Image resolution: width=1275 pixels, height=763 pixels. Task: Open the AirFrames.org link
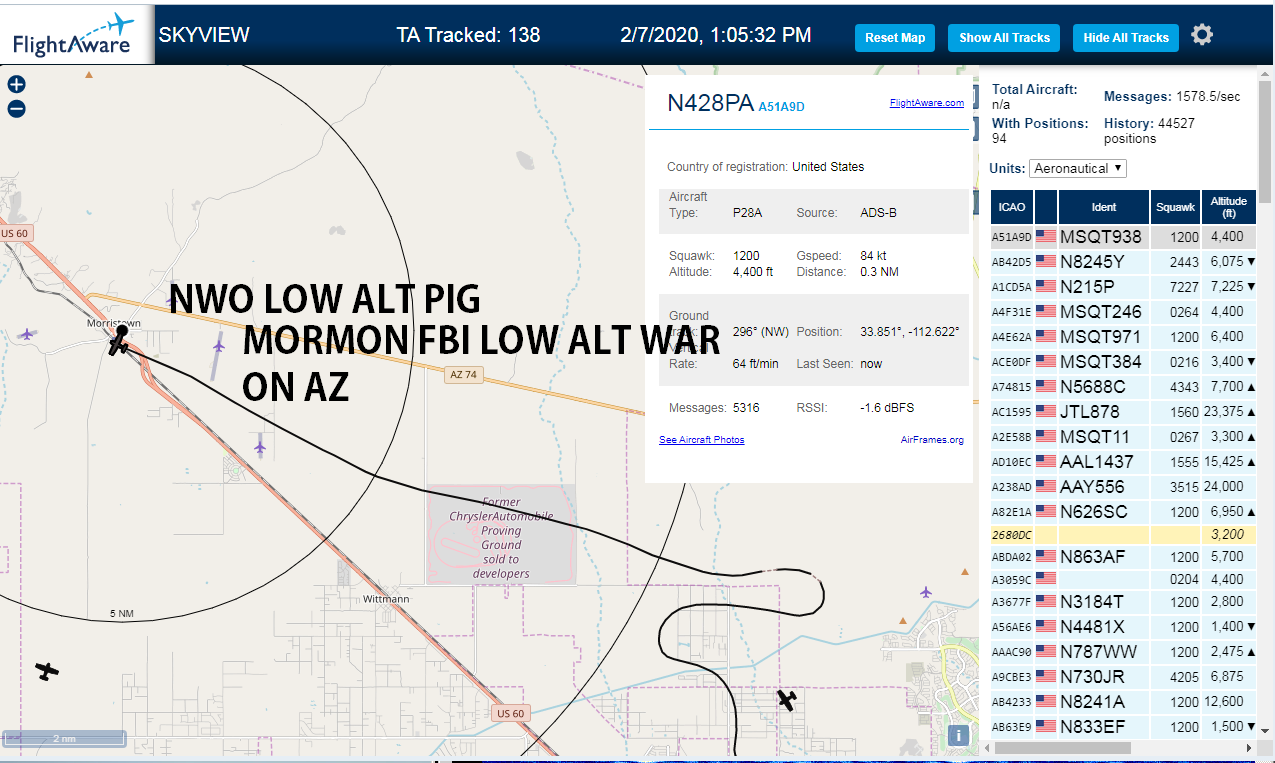coord(932,440)
